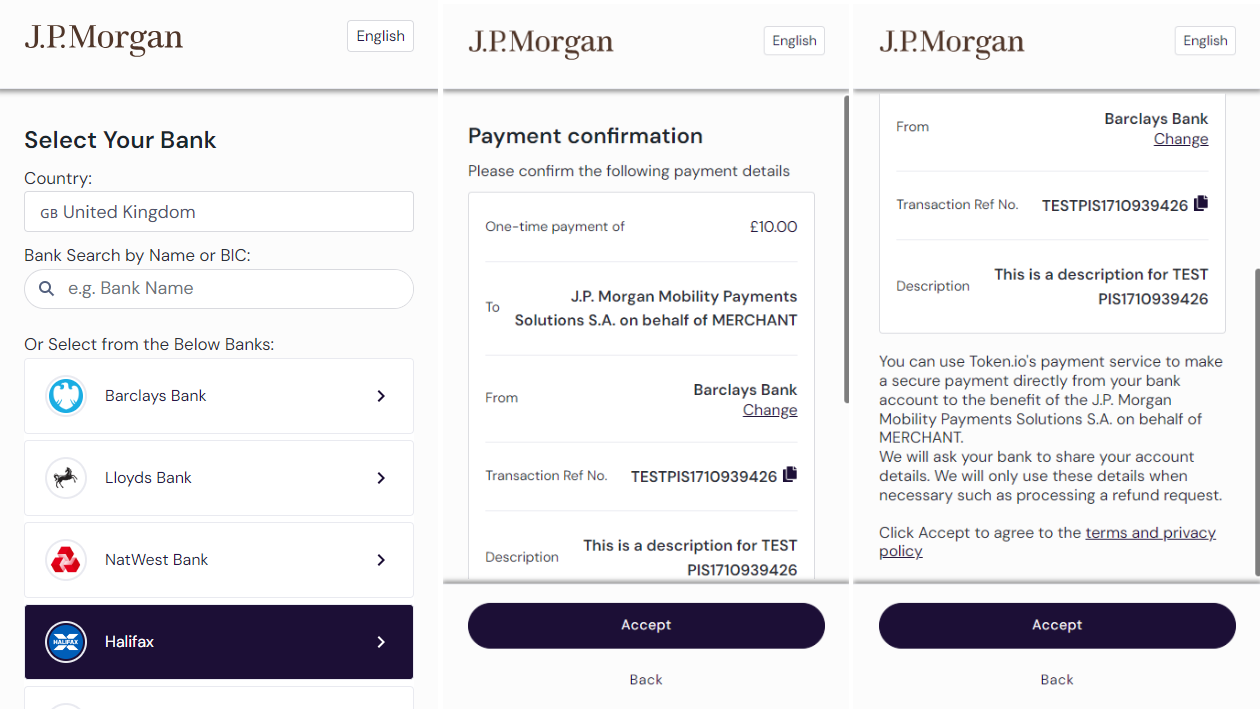
Task: Go Back from the Payment confirmation heading panel
Action: (x=646, y=680)
